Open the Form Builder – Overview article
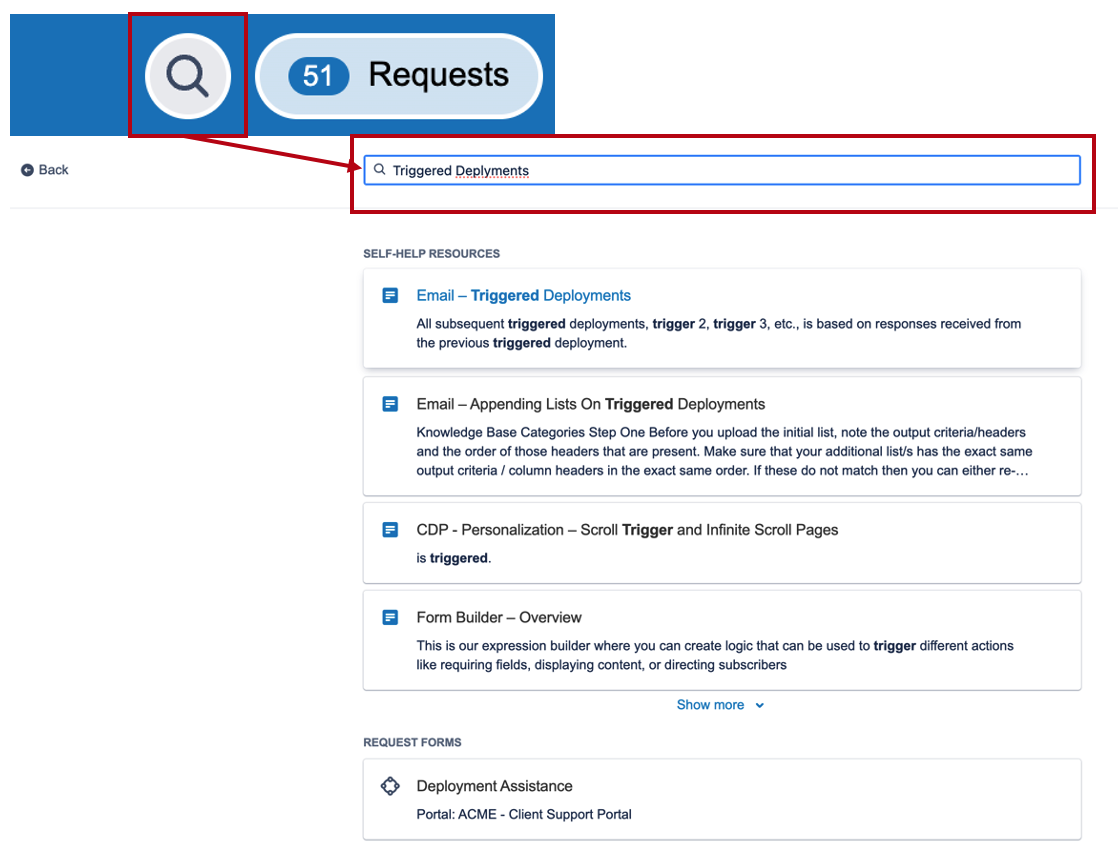The width and height of the screenshot is (1118, 868). point(499,617)
